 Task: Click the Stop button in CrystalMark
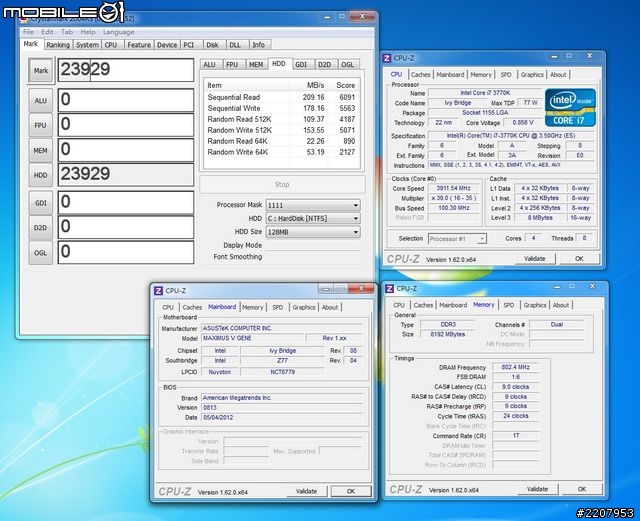coord(282,185)
